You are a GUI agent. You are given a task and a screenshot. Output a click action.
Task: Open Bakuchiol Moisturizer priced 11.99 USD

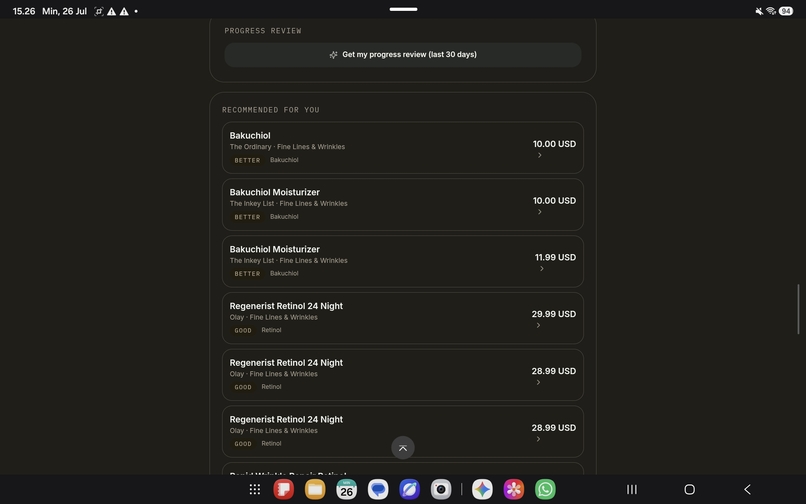[x=403, y=261]
